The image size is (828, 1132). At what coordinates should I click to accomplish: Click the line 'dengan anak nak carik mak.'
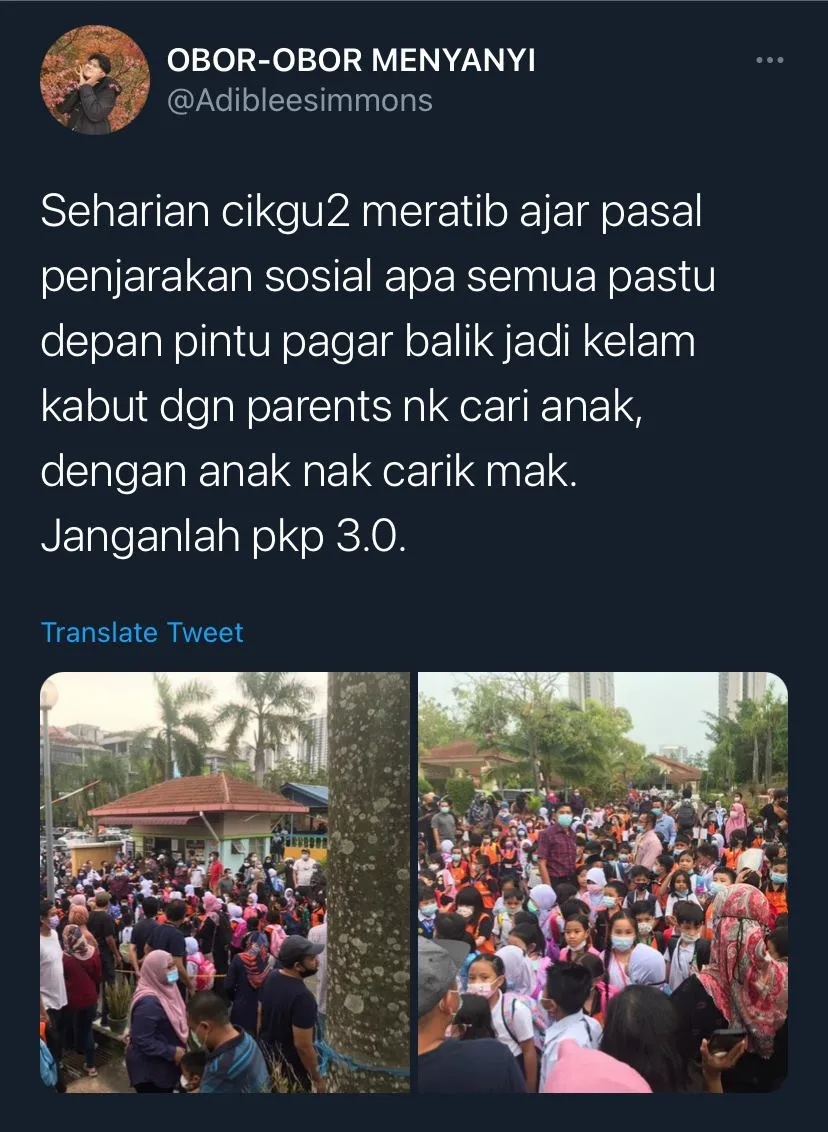[309, 472]
